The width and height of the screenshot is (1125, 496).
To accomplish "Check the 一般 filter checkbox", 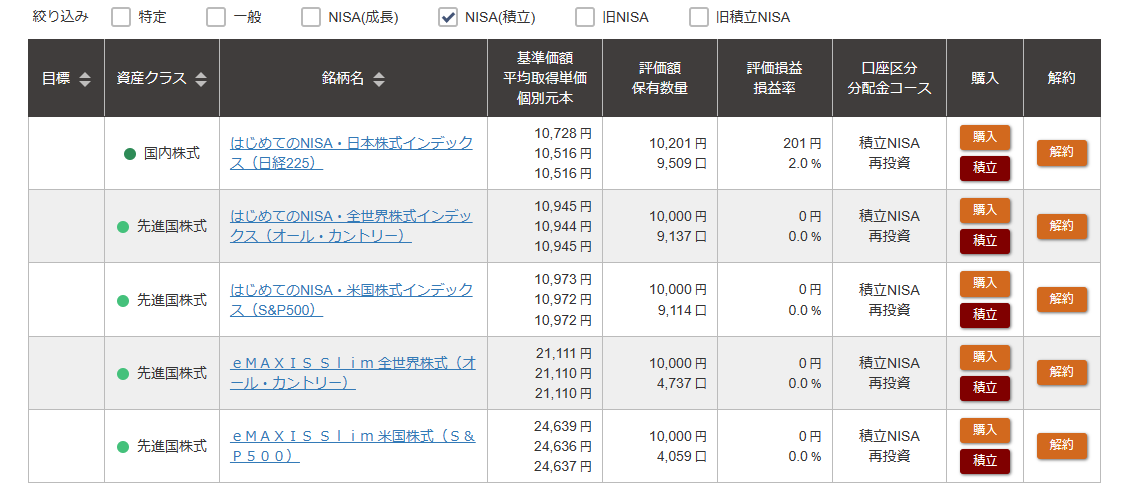I will tap(215, 17).
